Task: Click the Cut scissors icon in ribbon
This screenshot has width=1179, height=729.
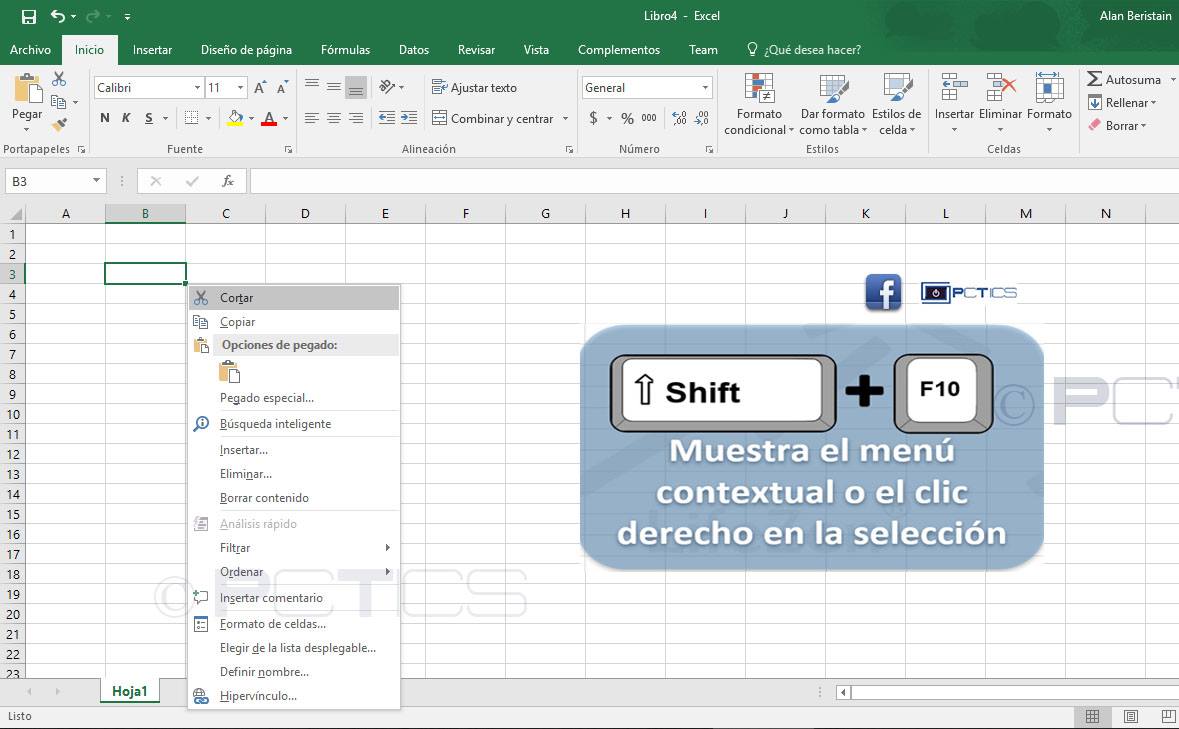Action: 59,79
